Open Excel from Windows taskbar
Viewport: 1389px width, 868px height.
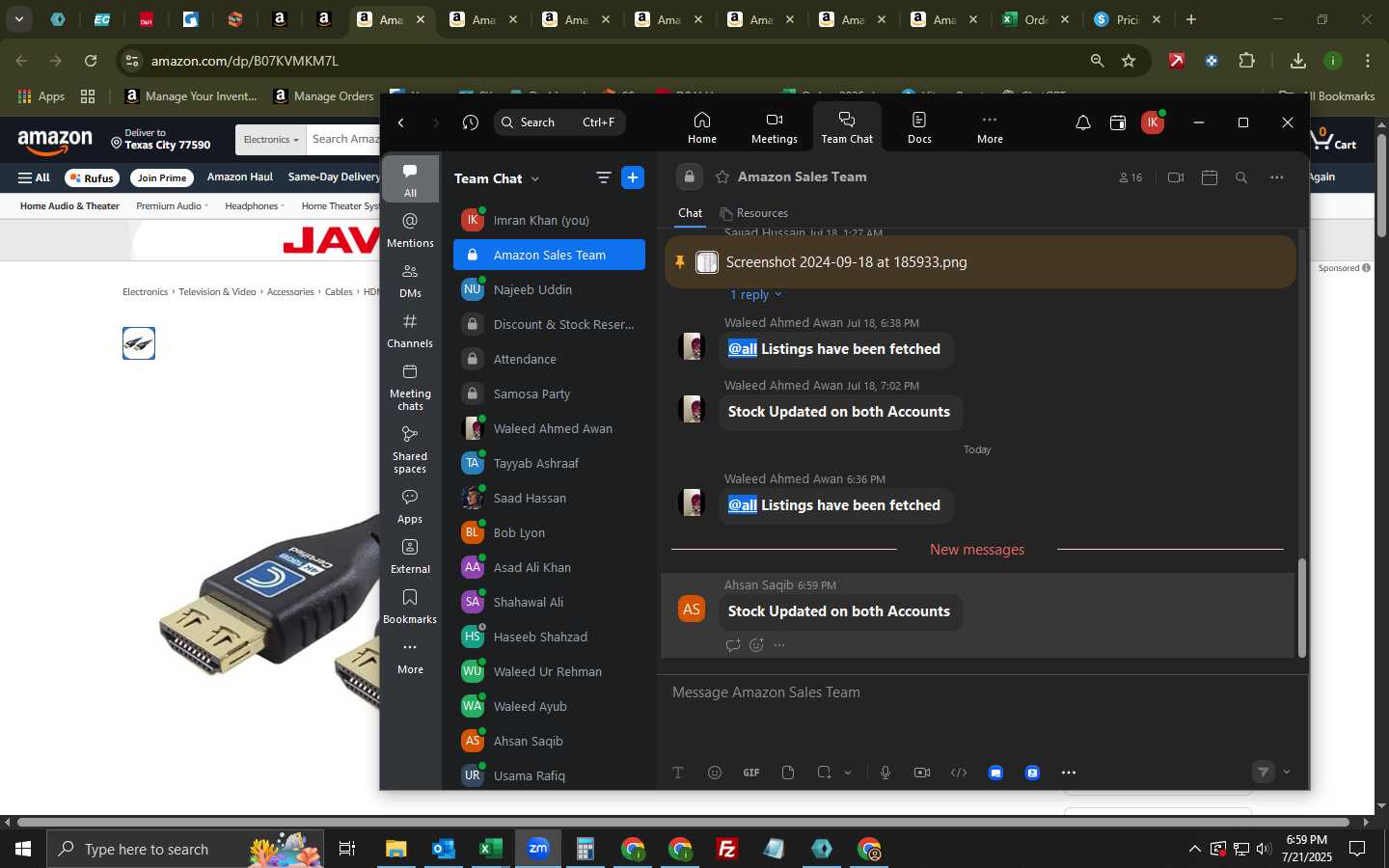click(490, 849)
